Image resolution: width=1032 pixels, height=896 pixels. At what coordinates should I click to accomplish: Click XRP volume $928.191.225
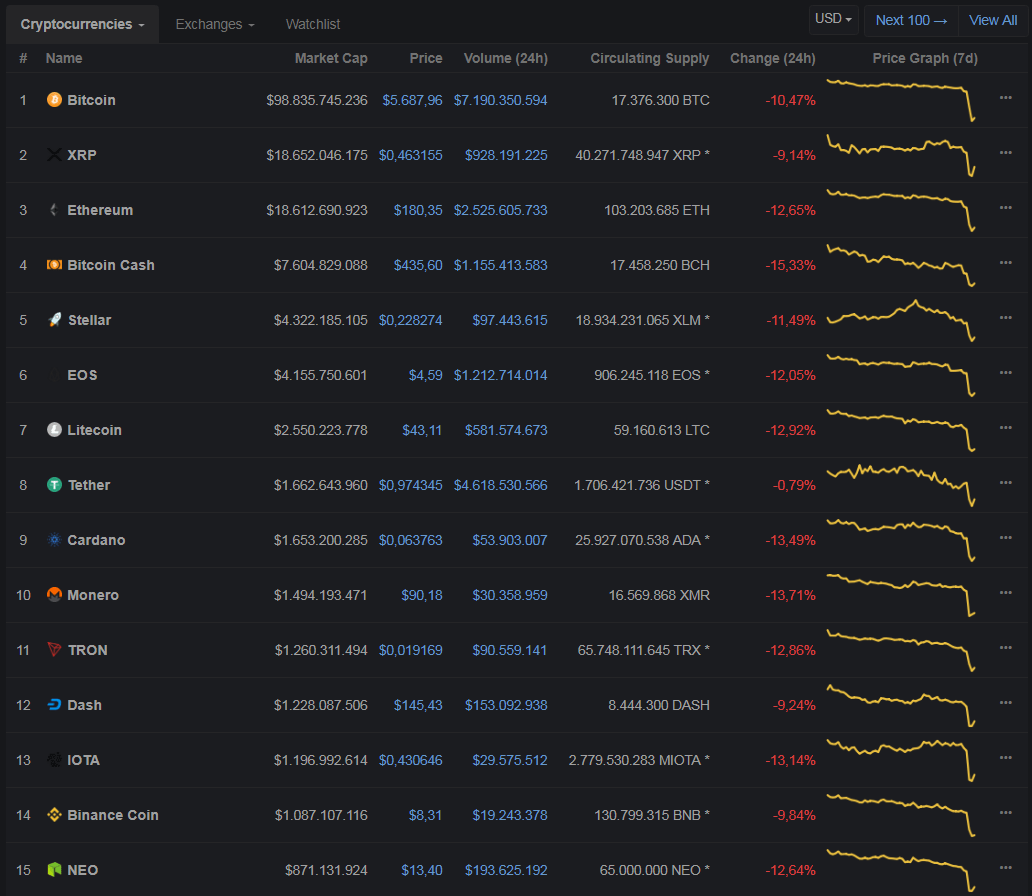(506, 155)
